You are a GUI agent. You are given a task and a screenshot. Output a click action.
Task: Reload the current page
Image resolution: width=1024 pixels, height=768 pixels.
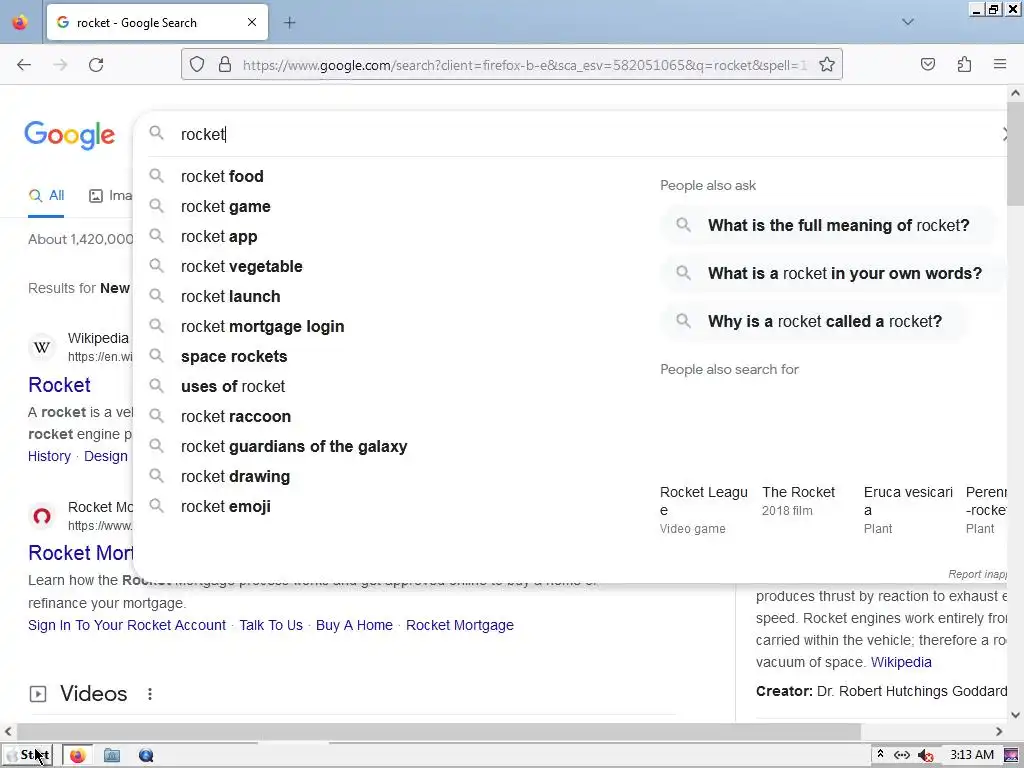(x=96, y=65)
